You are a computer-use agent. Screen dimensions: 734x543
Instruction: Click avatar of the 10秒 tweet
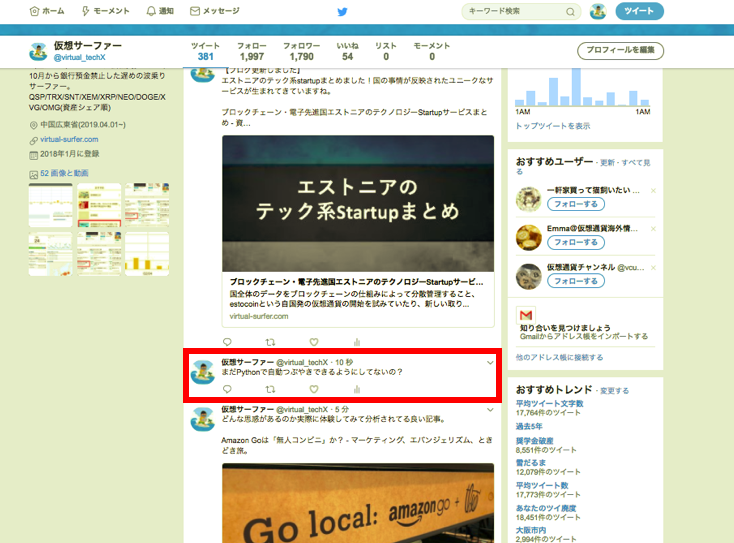tap(203, 372)
